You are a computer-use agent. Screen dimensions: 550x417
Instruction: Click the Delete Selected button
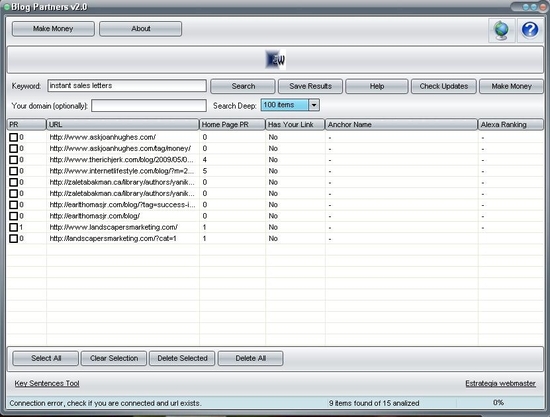click(x=182, y=358)
